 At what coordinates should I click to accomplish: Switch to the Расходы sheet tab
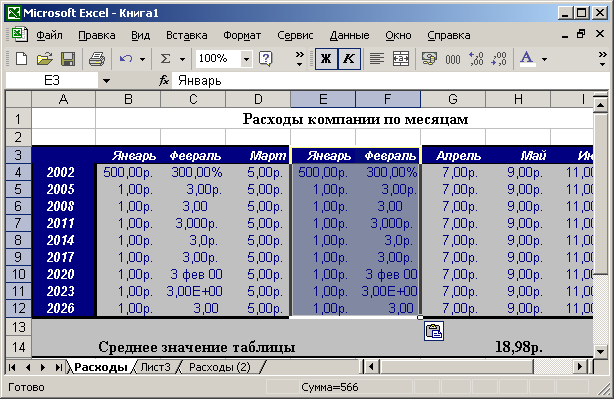[x=101, y=367]
